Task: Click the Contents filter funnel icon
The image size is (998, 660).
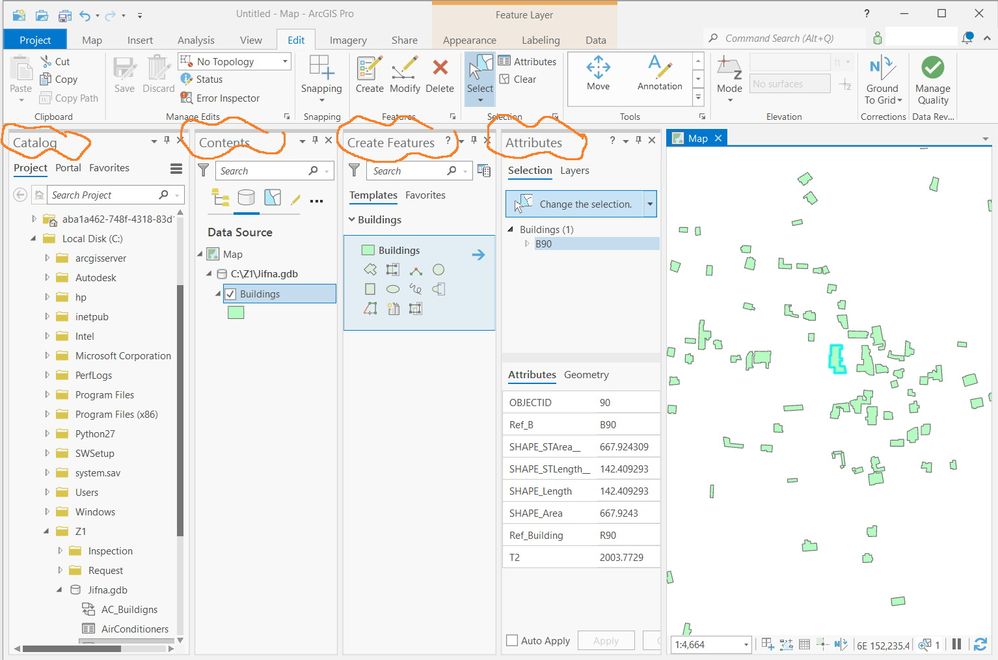Action: tap(203, 170)
